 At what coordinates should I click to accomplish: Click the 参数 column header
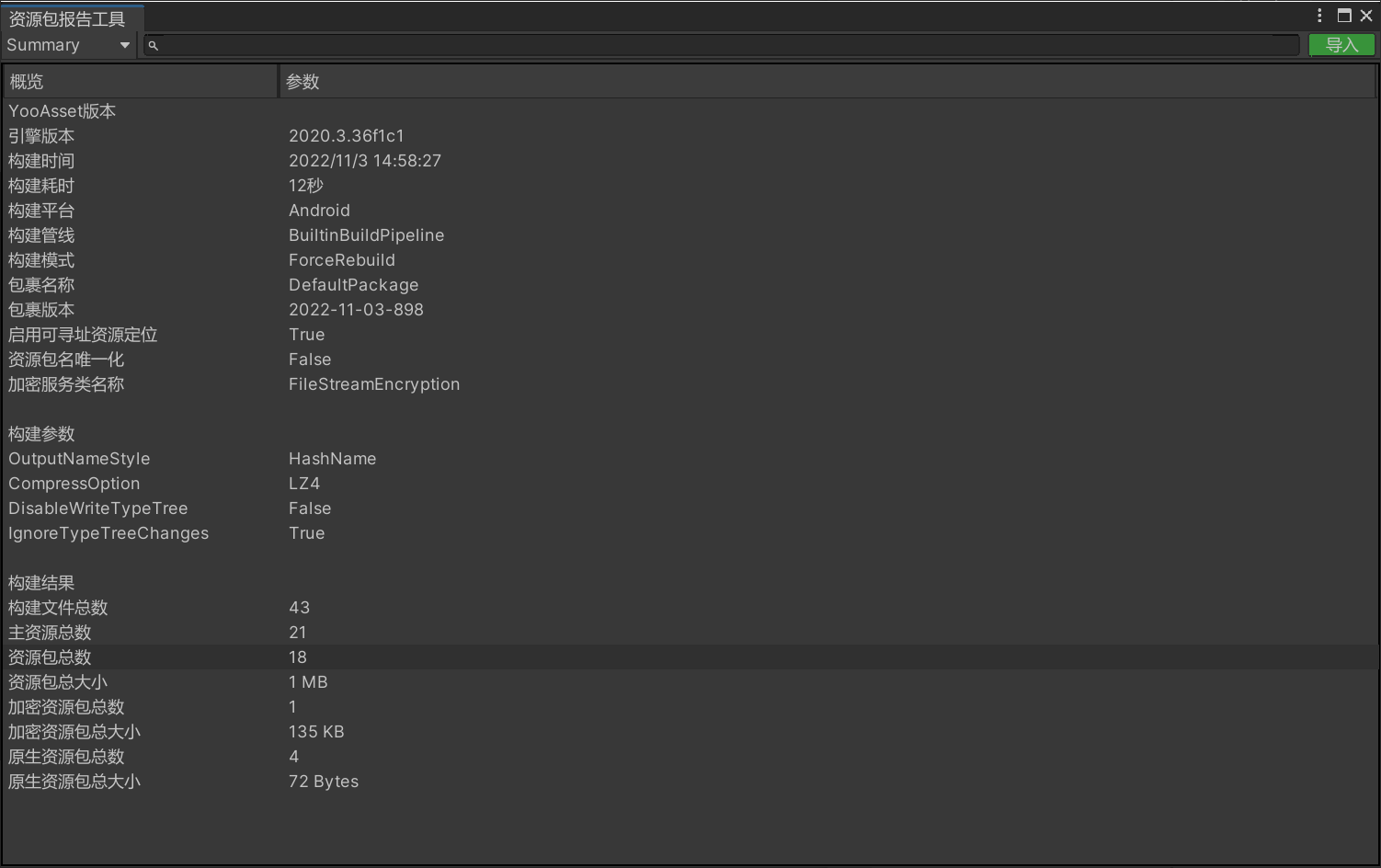[x=827, y=82]
